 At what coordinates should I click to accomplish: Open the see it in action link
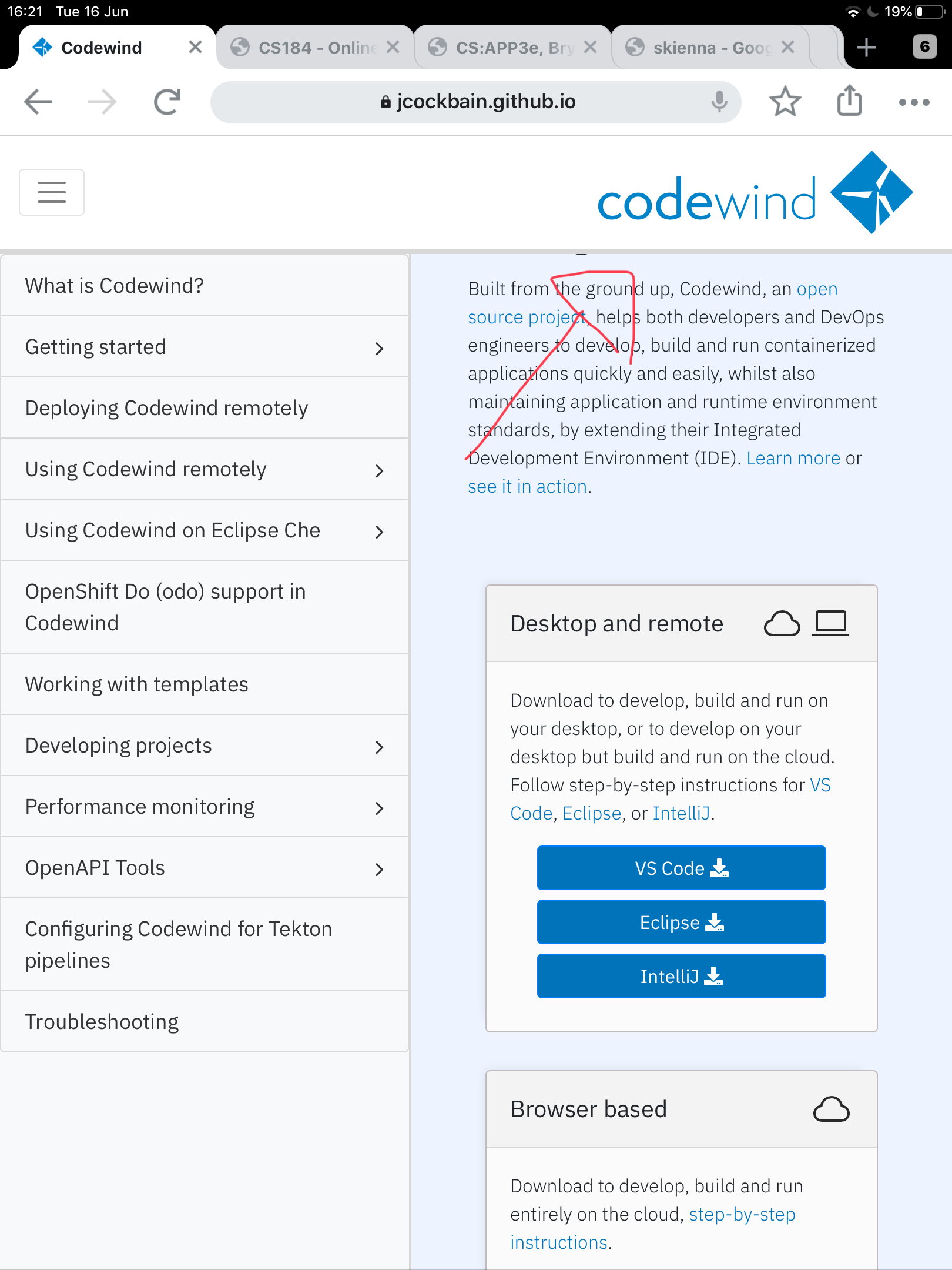pyautogui.click(x=527, y=486)
